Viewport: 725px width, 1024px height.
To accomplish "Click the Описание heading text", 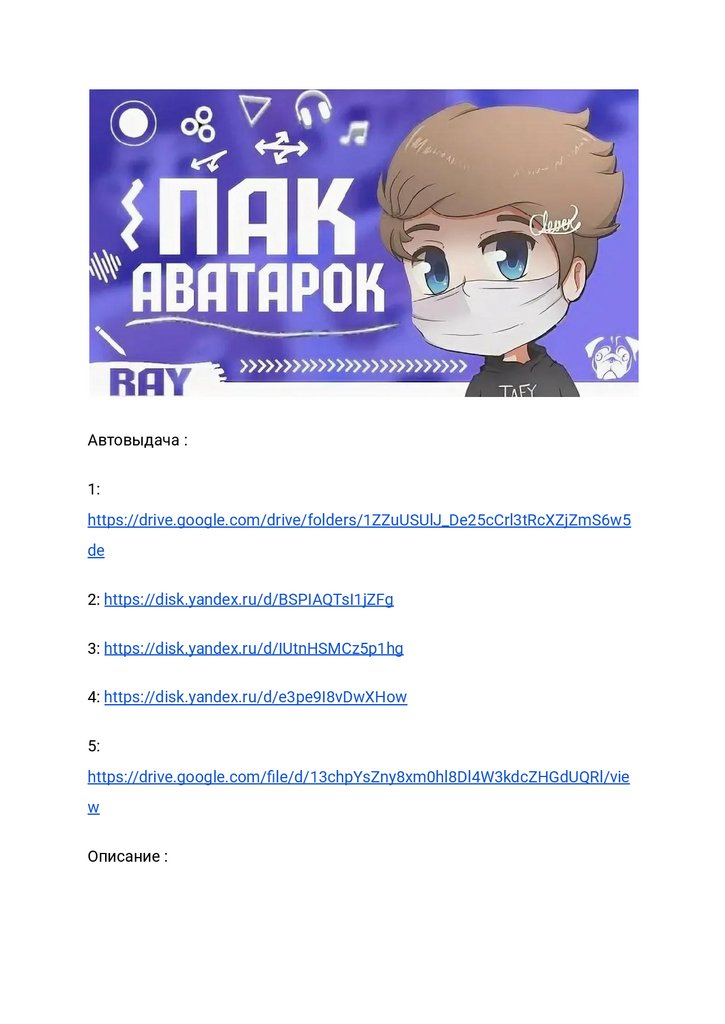I will [x=128, y=856].
